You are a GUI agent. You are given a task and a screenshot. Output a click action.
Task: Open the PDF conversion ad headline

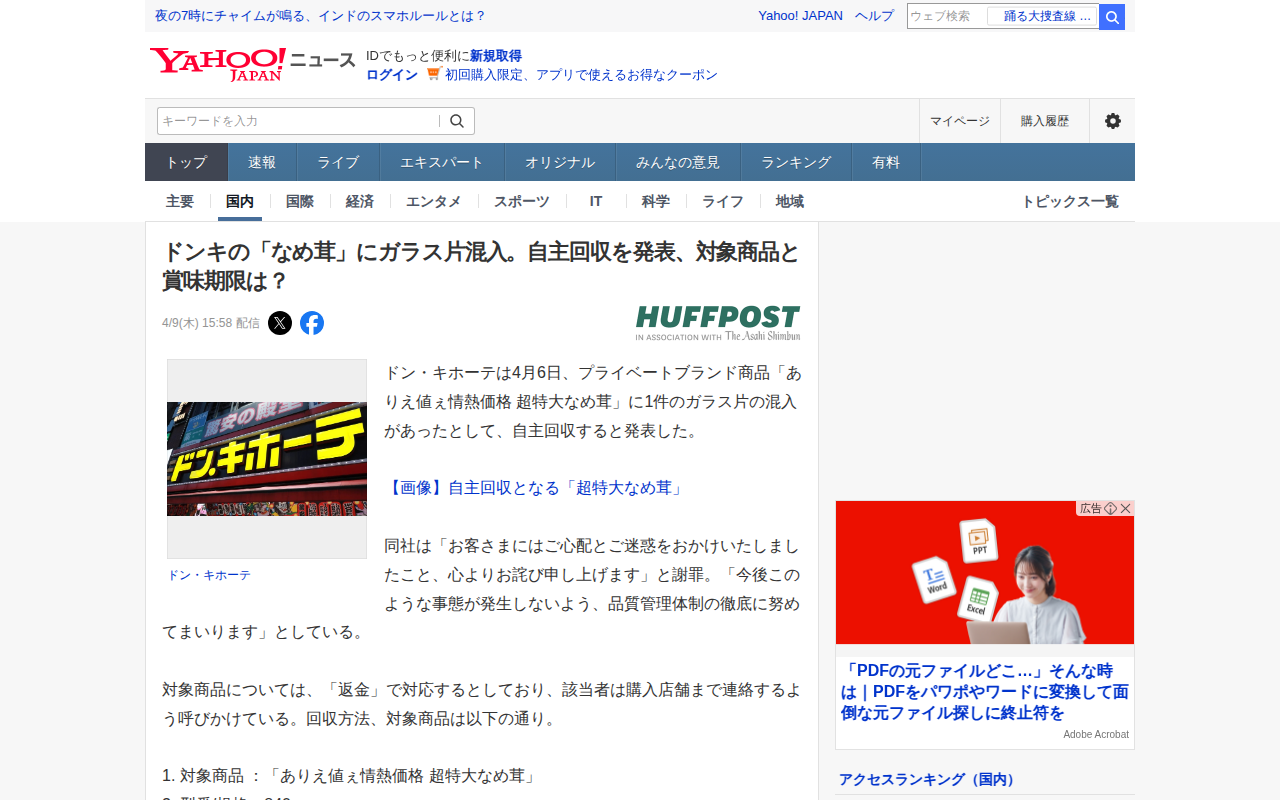984,692
